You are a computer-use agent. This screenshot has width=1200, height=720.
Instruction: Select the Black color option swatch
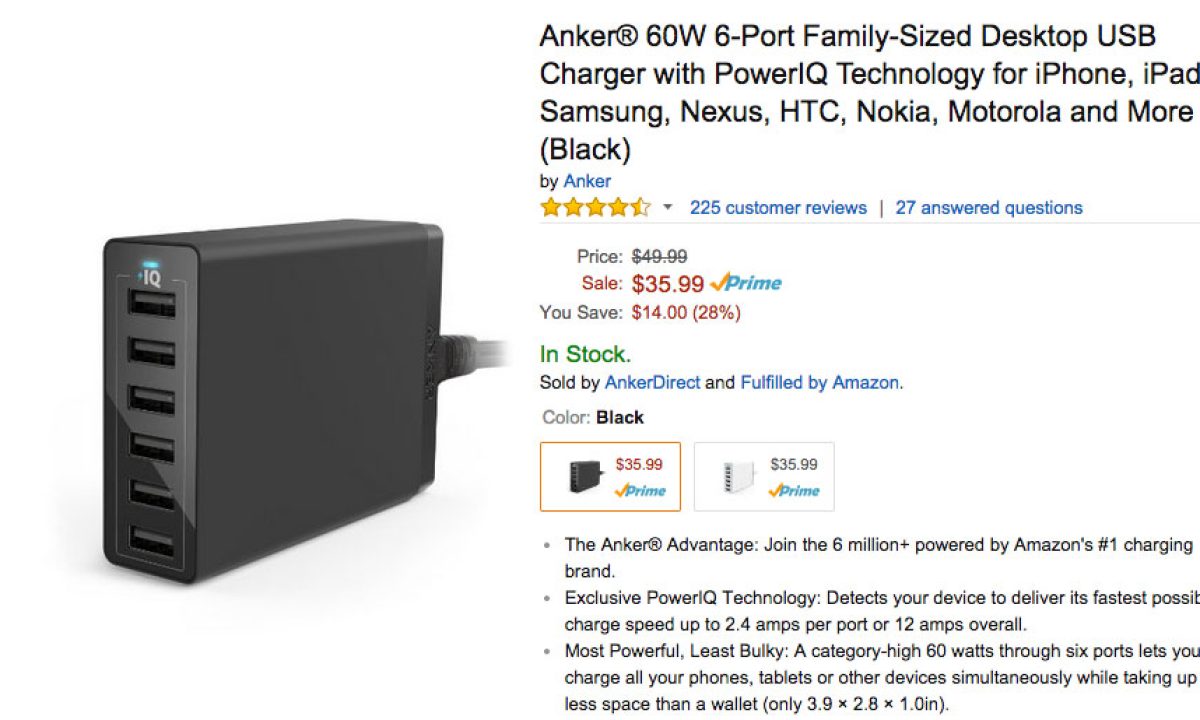(x=610, y=477)
